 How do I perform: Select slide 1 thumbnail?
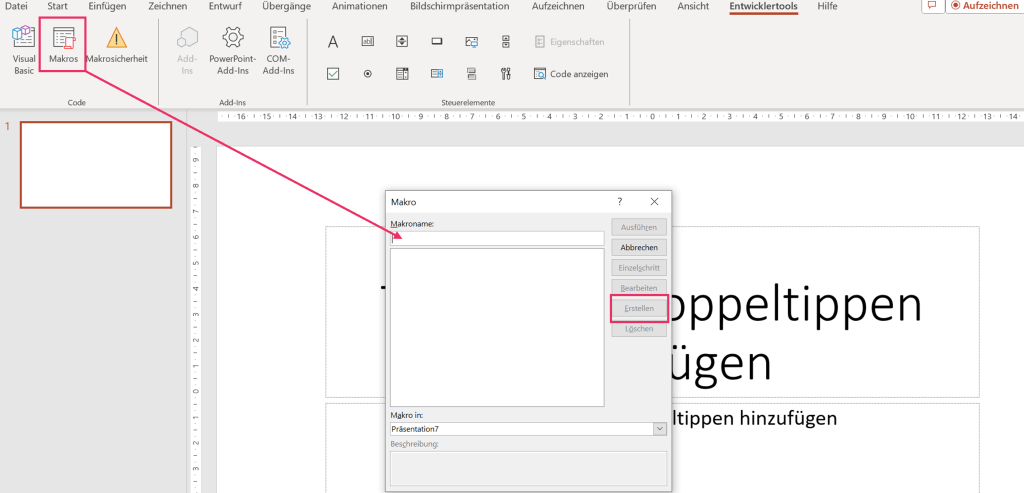coord(96,165)
